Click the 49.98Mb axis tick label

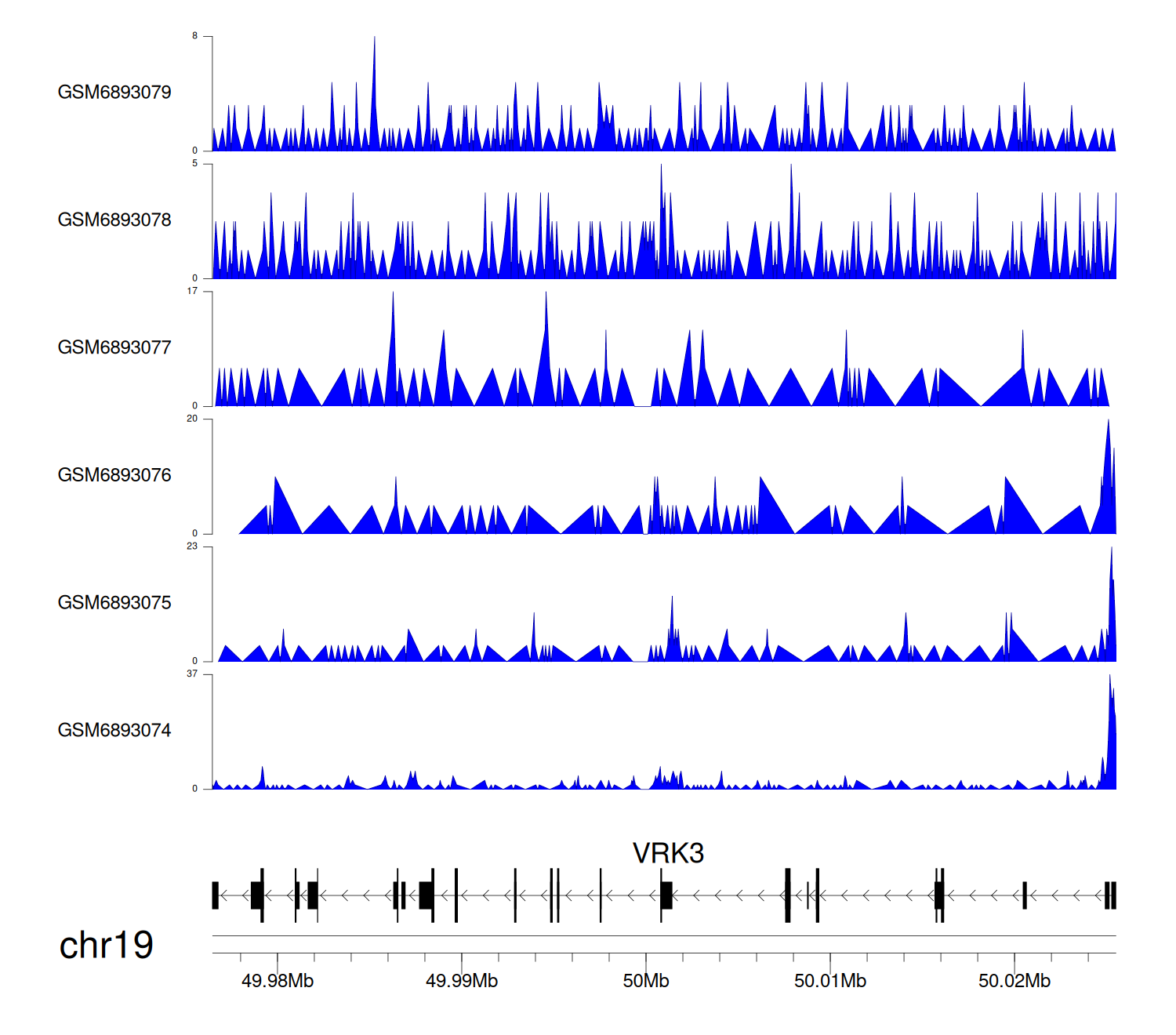point(278,981)
